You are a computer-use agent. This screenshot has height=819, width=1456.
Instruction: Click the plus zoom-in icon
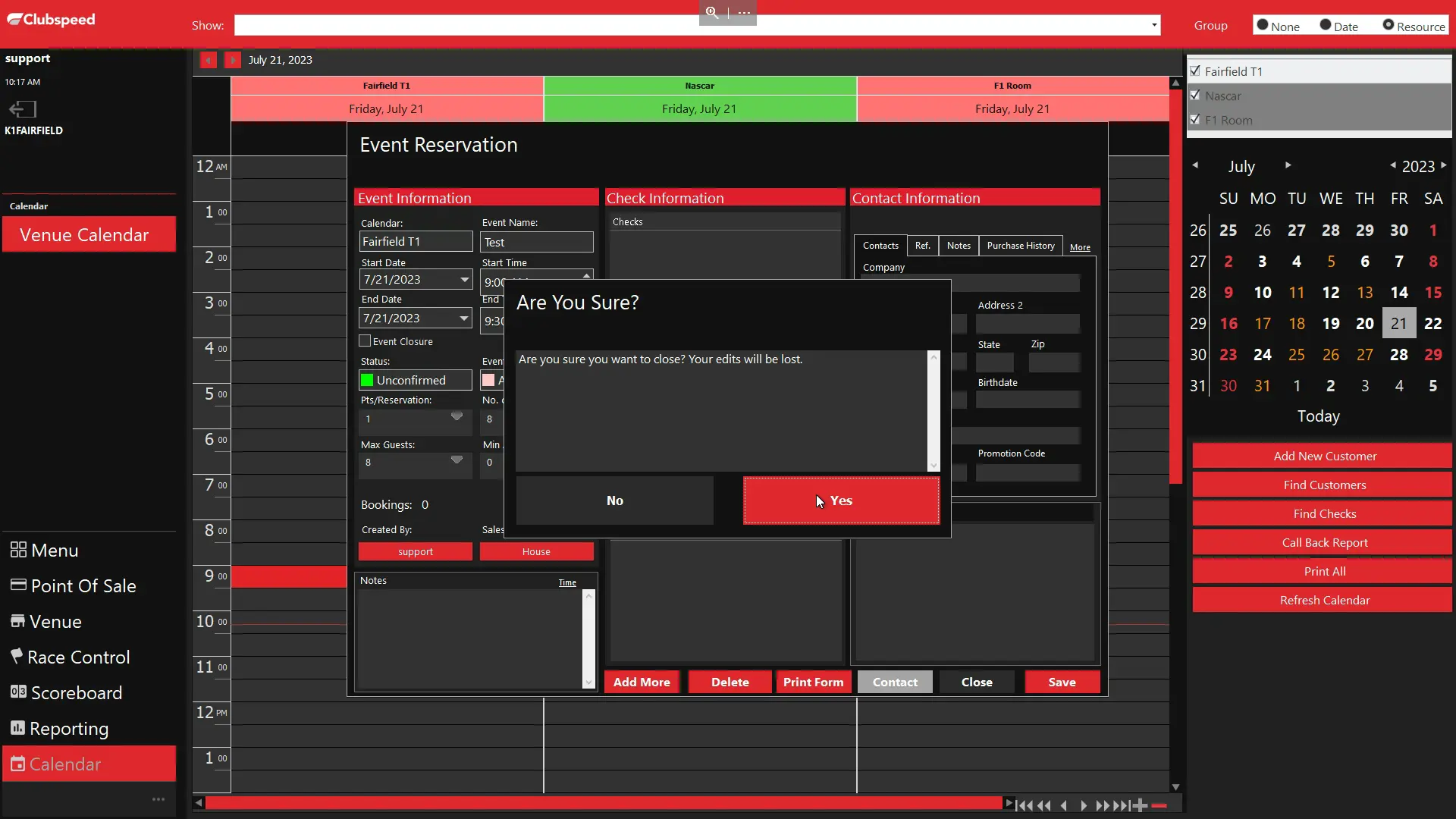click(x=1140, y=805)
